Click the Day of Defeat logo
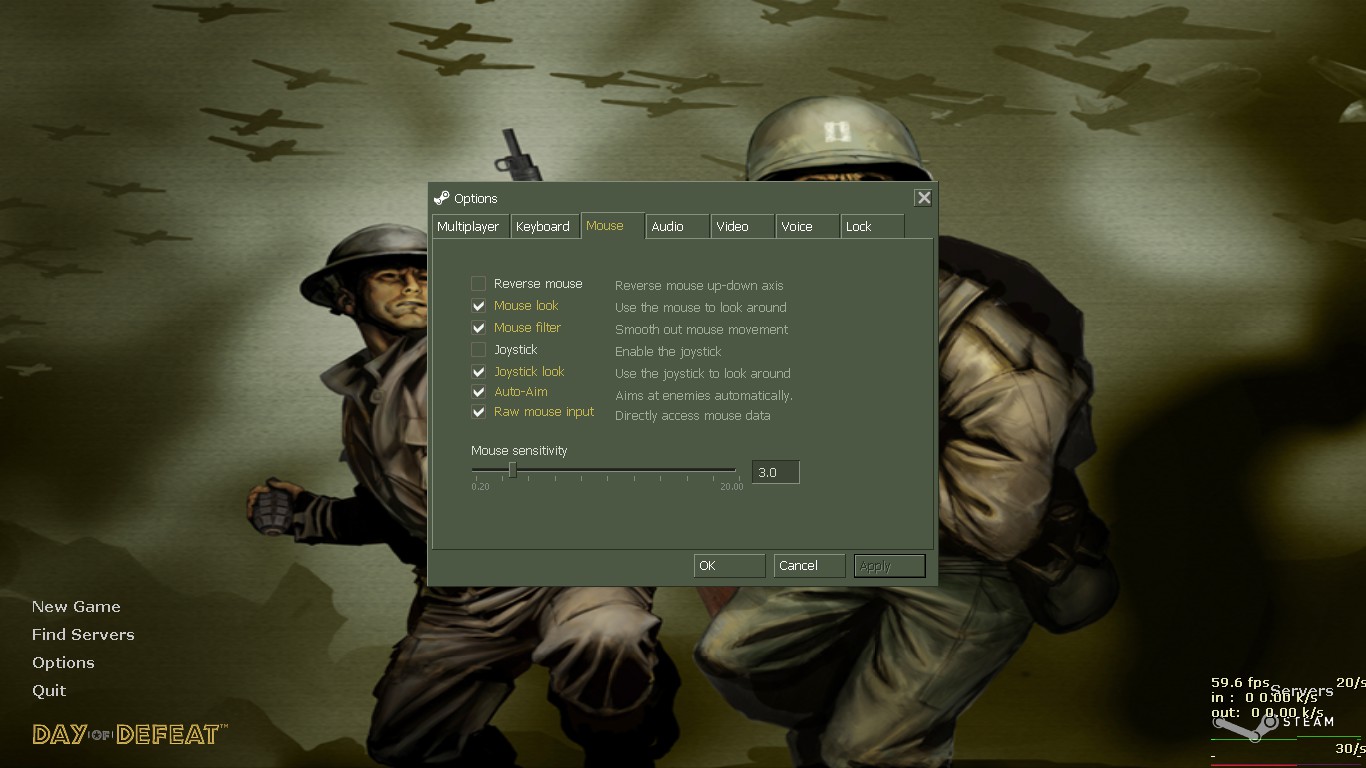Screen dimensions: 1366x768 pyautogui.click(x=130, y=735)
